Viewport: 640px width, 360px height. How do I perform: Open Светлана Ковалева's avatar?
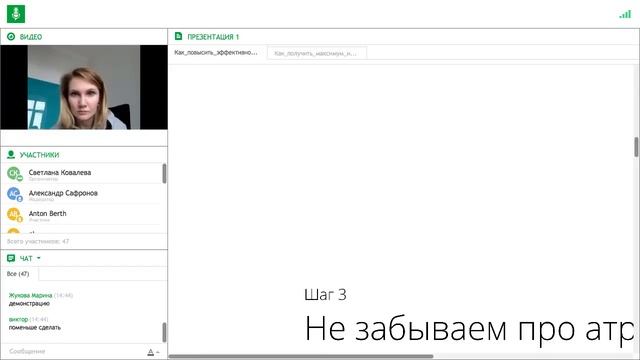pyautogui.click(x=14, y=173)
